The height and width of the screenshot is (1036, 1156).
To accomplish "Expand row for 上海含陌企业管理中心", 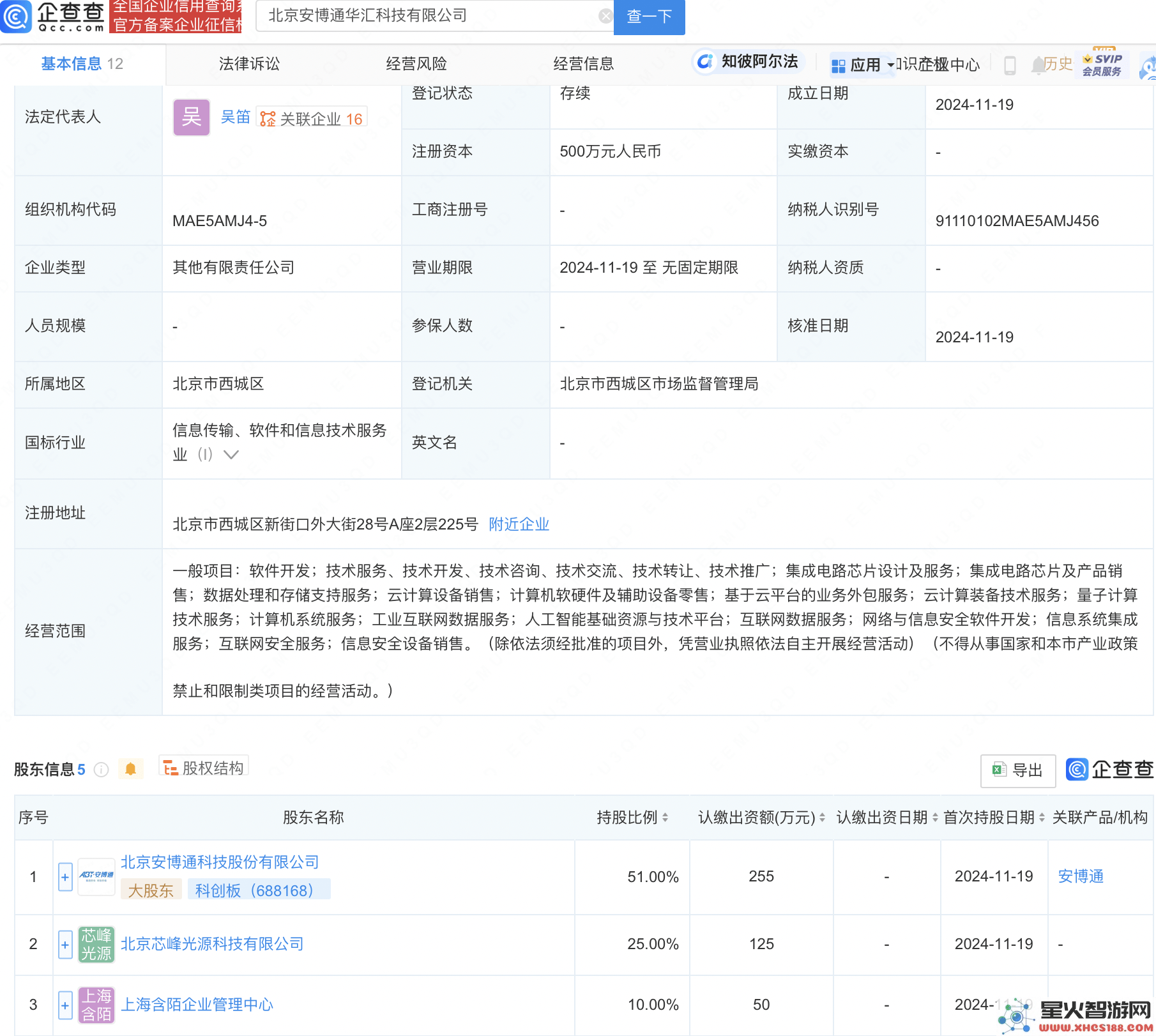I will coord(65,1005).
